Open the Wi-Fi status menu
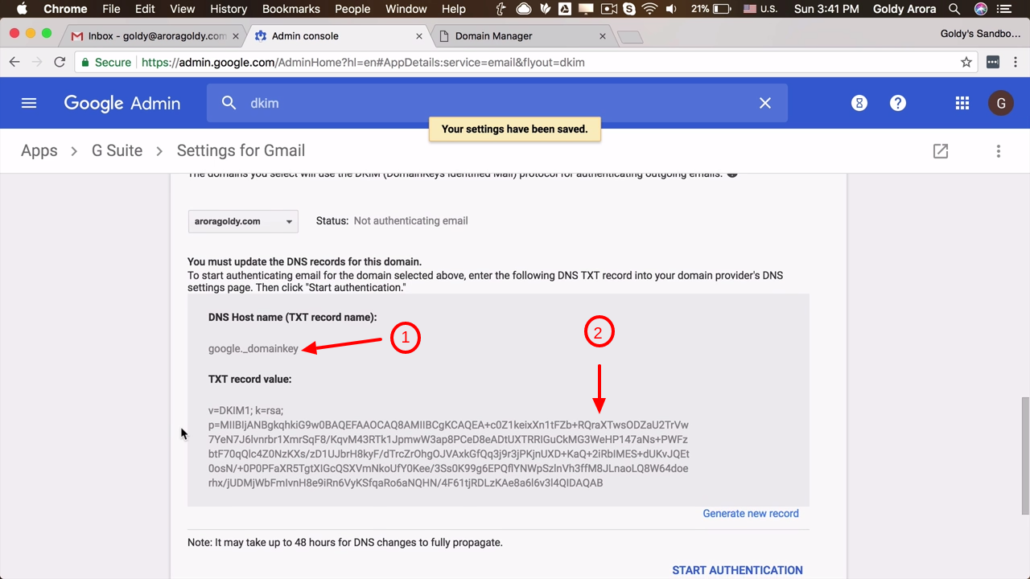Image resolution: width=1030 pixels, height=579 pixels. 649,9
